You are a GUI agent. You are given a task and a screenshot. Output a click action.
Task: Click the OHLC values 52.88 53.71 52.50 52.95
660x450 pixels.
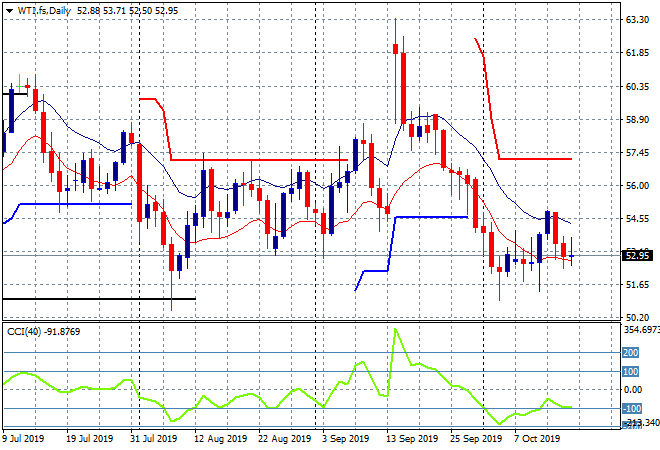click(x=128, y=11)
